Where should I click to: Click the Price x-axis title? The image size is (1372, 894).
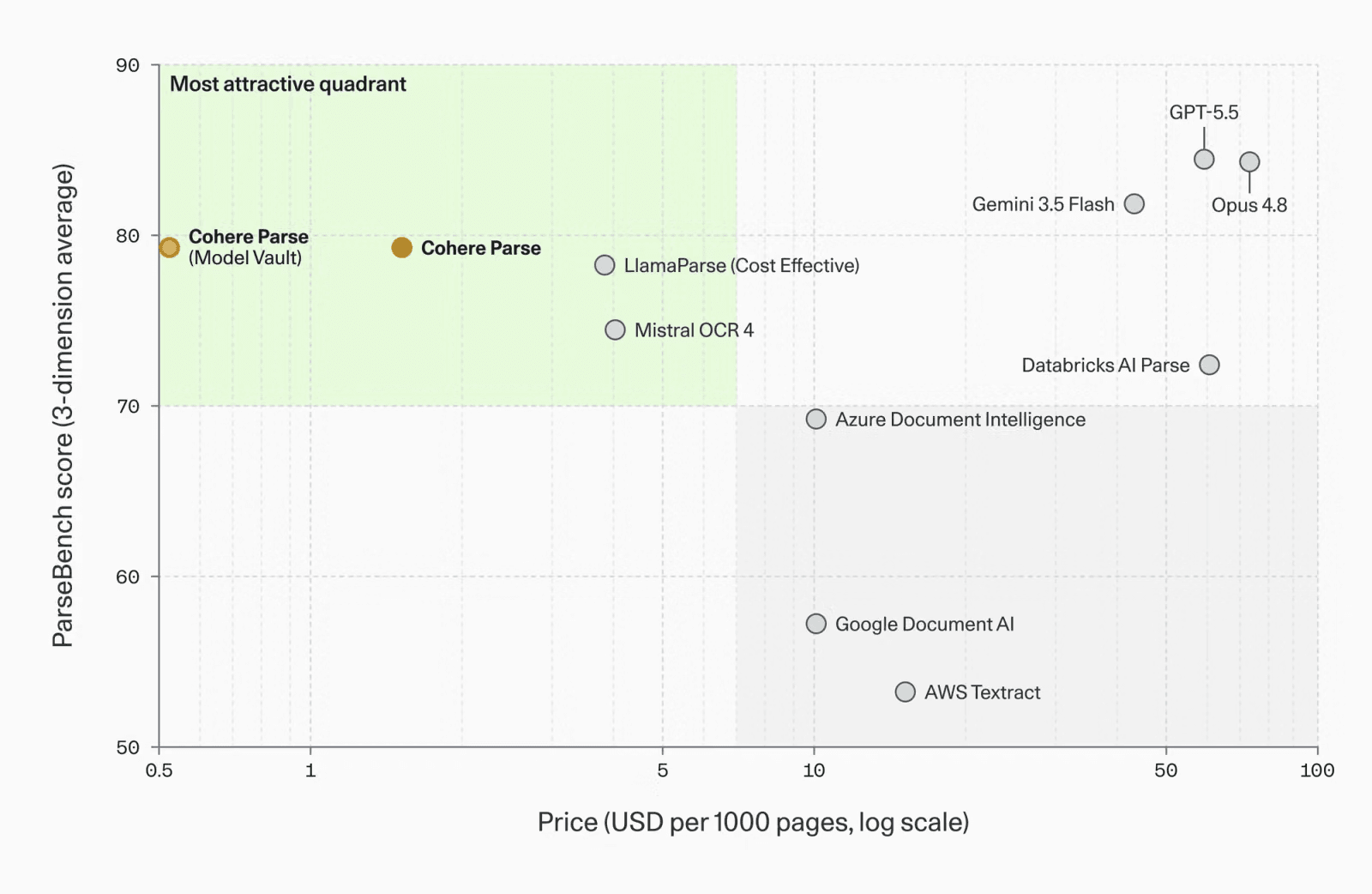[753, 822]
